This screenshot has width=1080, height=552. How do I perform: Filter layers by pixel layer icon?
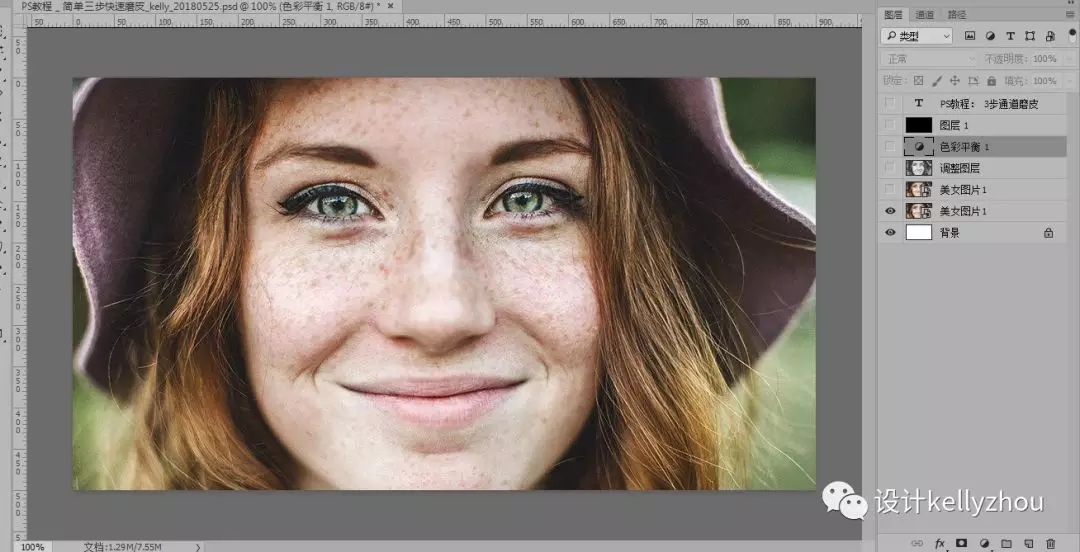[x=970, y=36]
